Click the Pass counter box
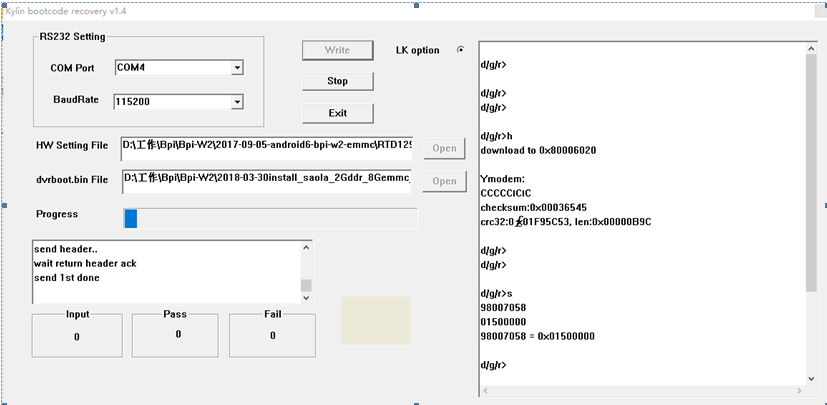The image size is (827, 405). (178, 335)
